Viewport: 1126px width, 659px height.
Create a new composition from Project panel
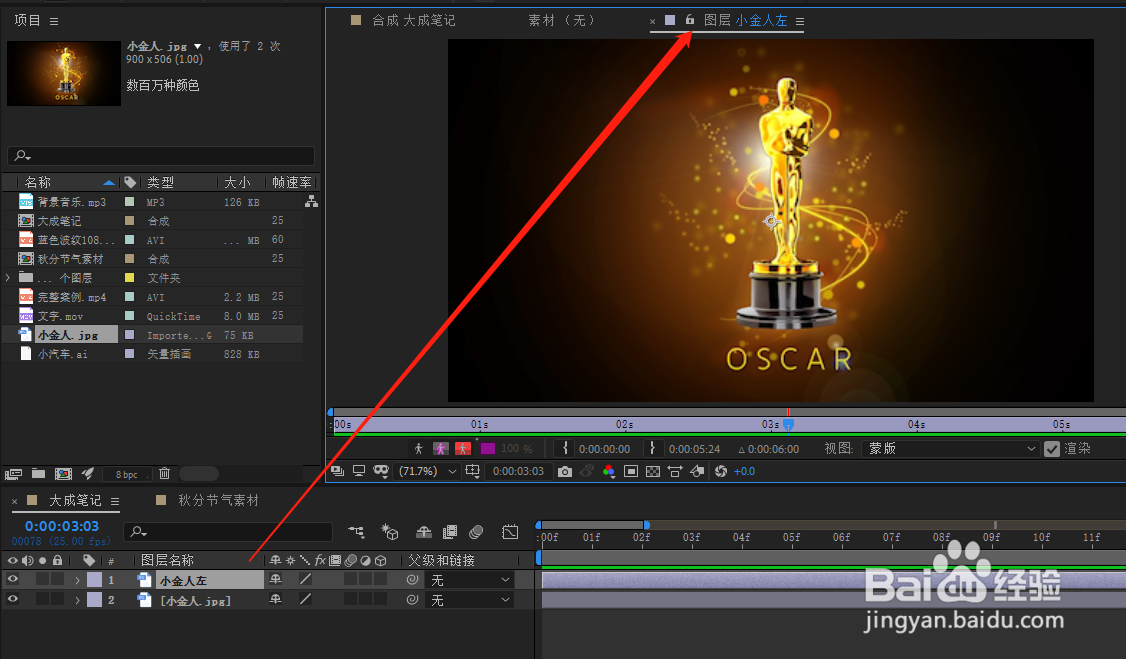point(63,474)
